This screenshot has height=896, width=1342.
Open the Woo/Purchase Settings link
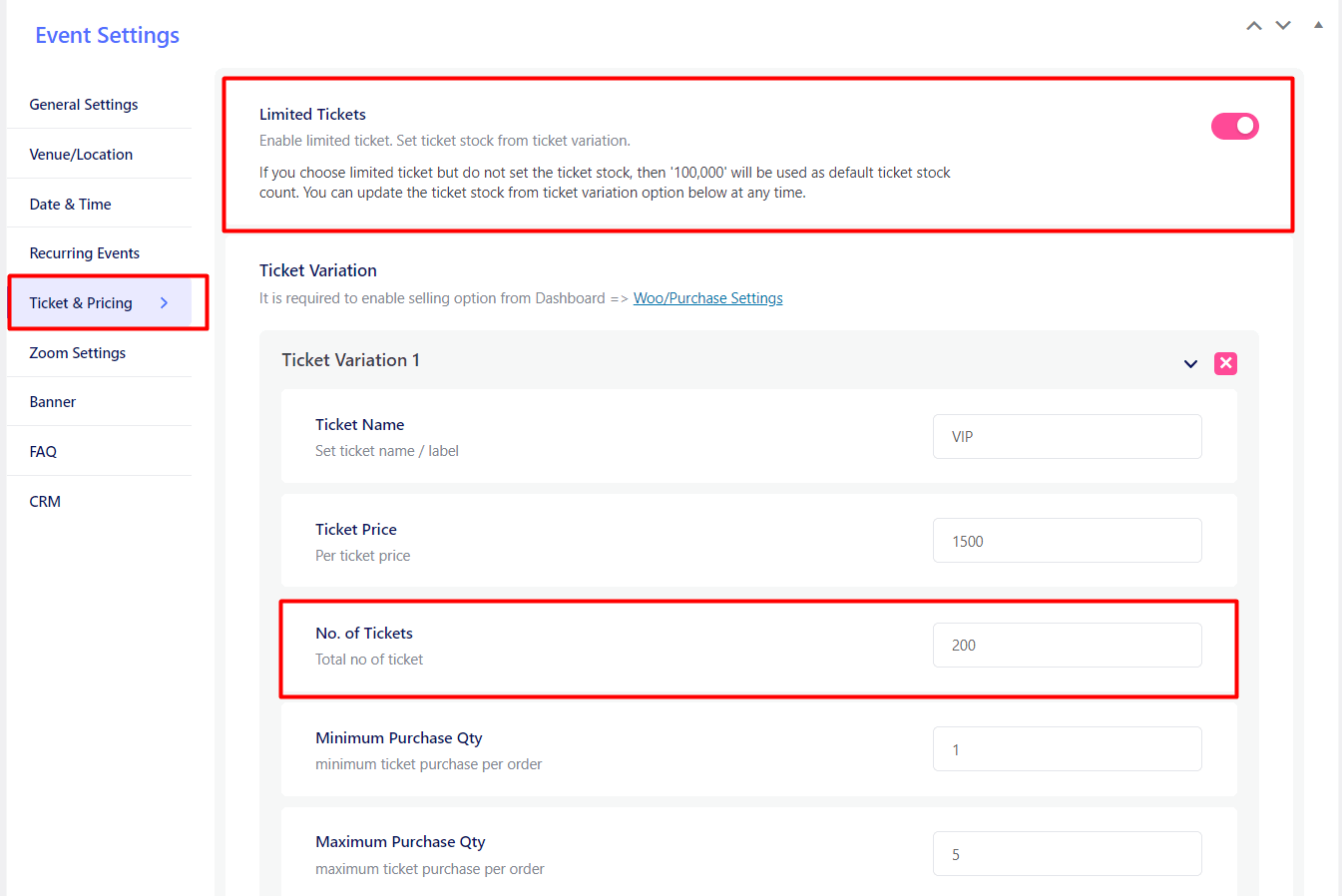pyautogui.click(x=708, y=297)
